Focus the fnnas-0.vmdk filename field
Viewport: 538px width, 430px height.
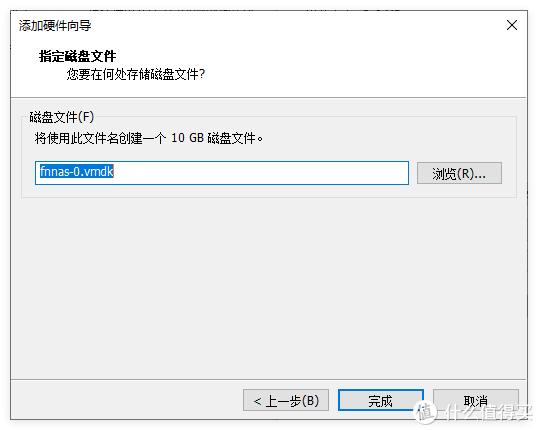point(222,173)
